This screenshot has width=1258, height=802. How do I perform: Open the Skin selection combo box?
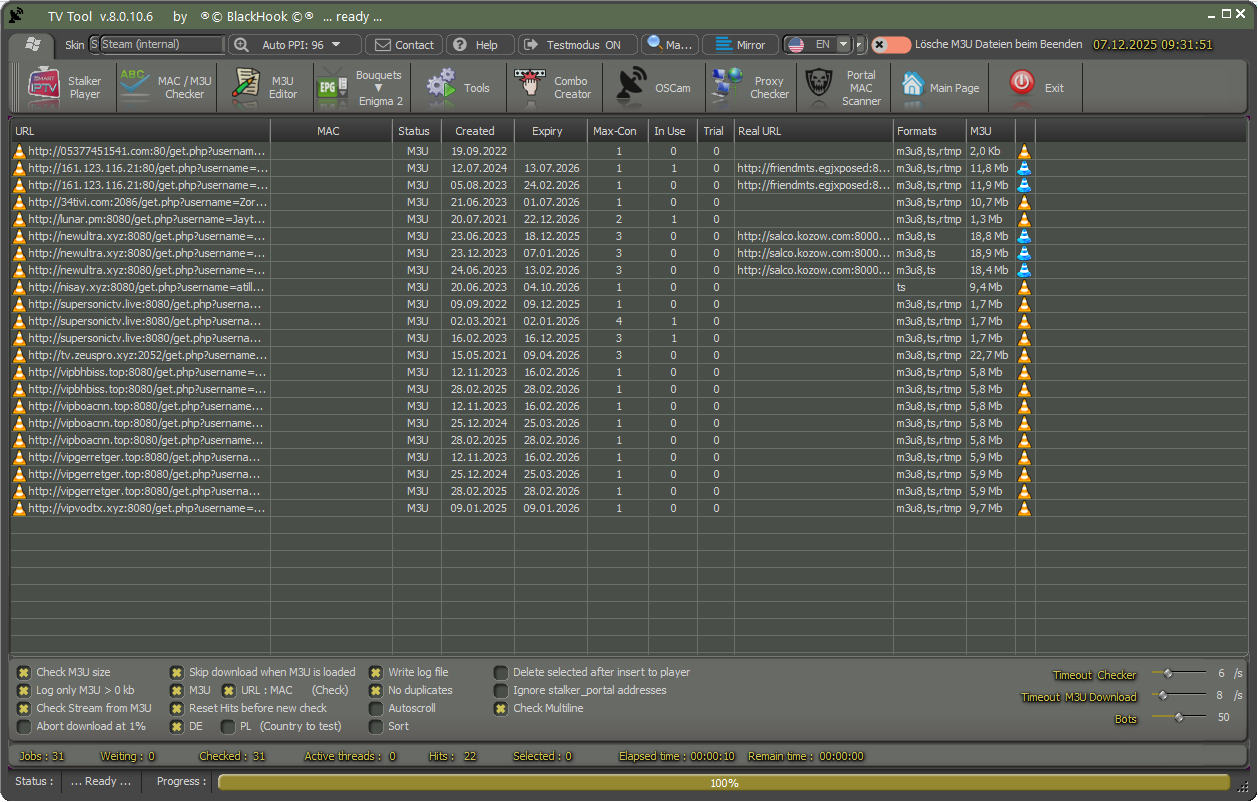click(x=160, y=45)
